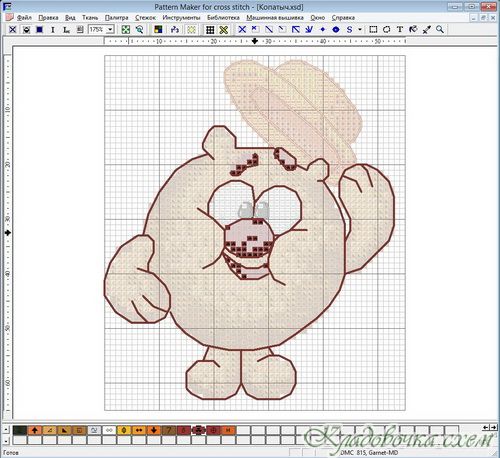This screenshot has width=500, height=458.
Task: Select the orange swatch with up arrow
Action: 34,430
